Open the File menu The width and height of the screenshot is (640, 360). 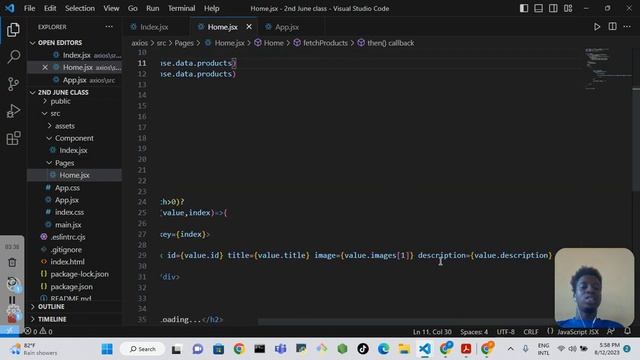pos(29,8)
